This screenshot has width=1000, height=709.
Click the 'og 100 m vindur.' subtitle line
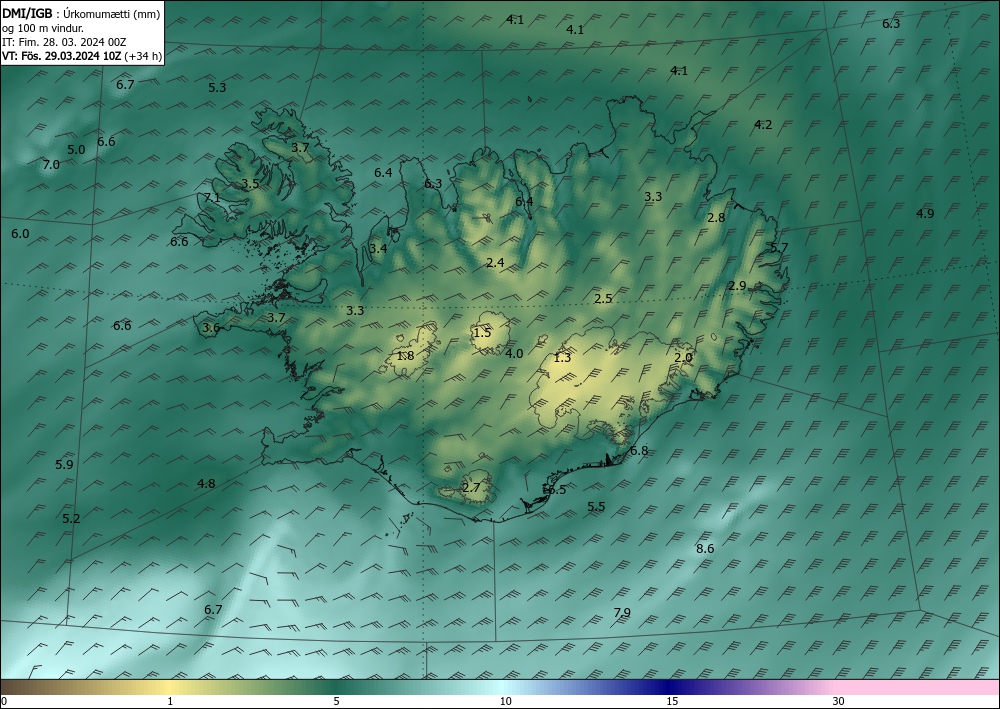tap(43, 27)
